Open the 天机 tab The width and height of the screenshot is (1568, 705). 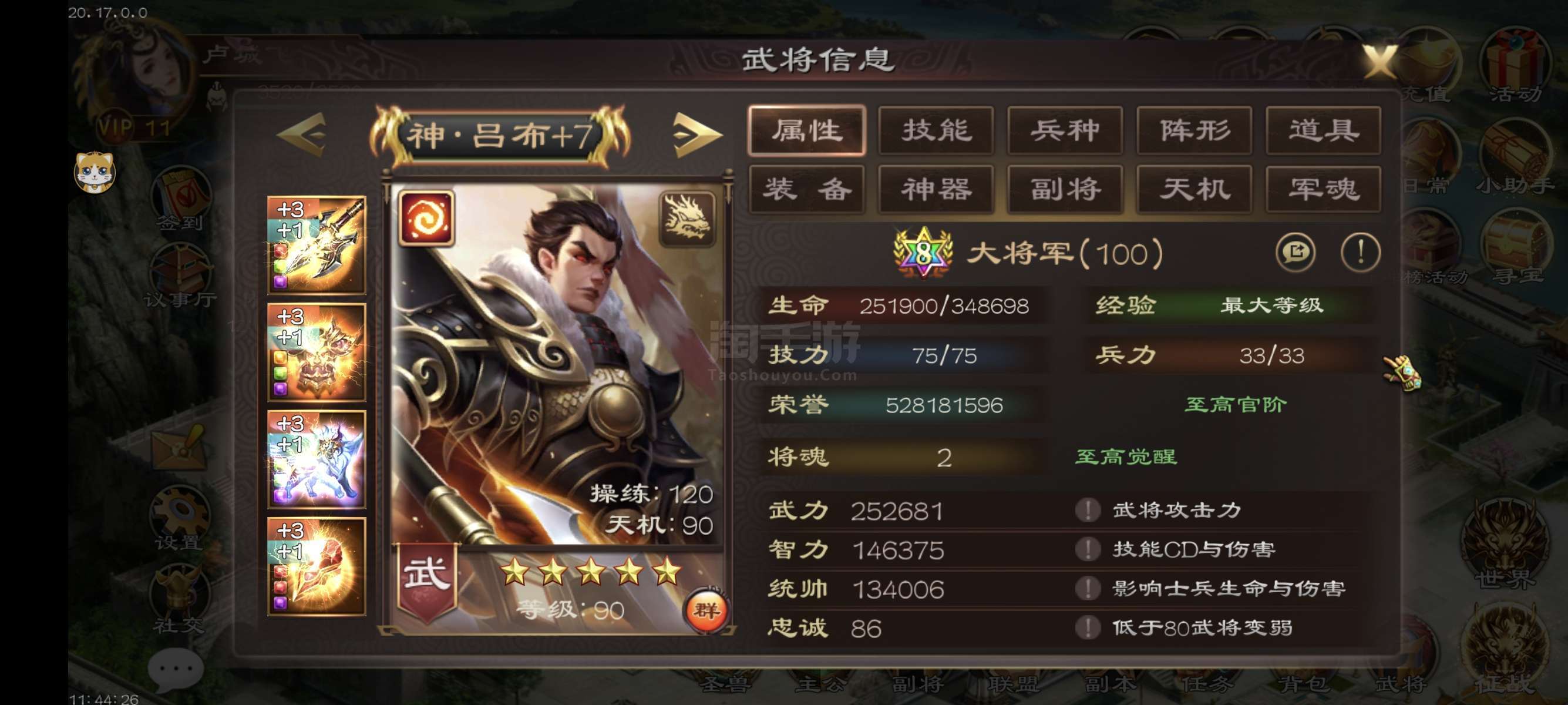(x=1194, y=189)
